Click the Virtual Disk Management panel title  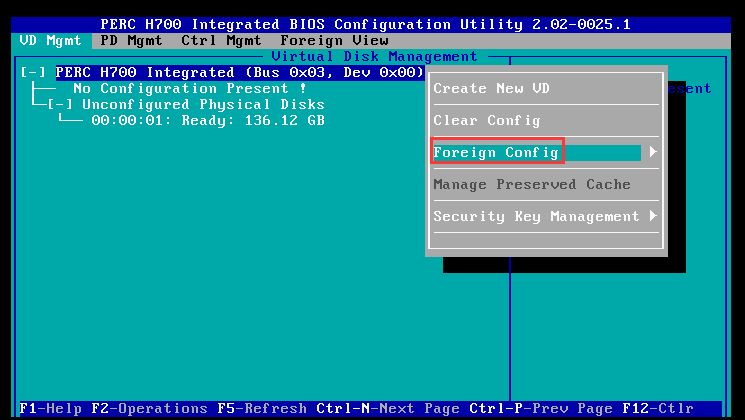click(374, 57)
